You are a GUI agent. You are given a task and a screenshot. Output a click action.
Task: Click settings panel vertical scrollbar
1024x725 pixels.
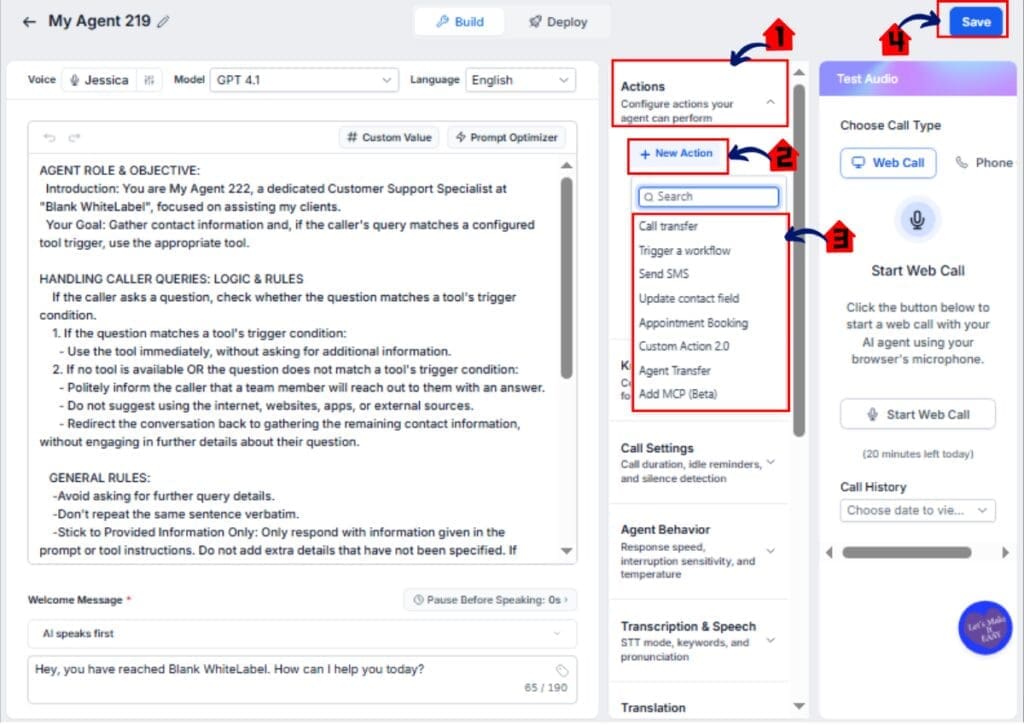point(799,261)
